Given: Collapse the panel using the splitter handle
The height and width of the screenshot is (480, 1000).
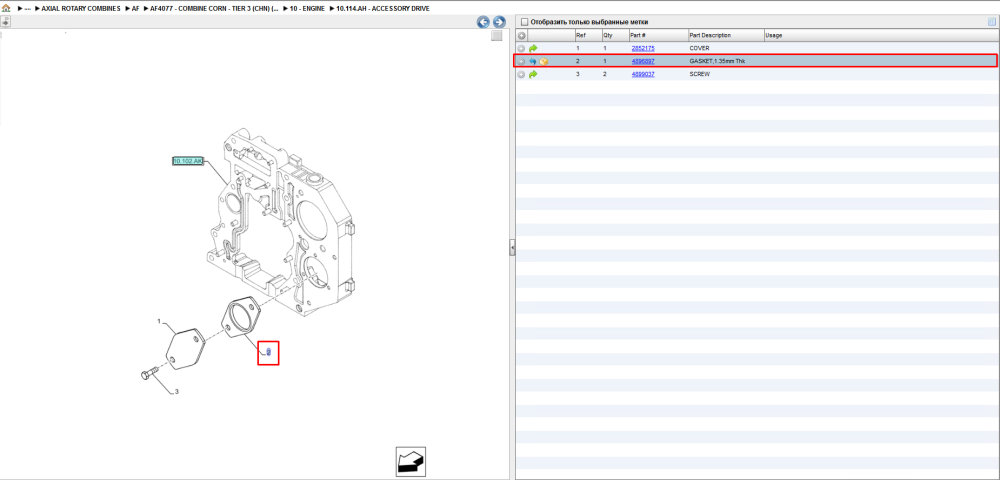Looking at the screenshot, I should click(x=512, y=248).
